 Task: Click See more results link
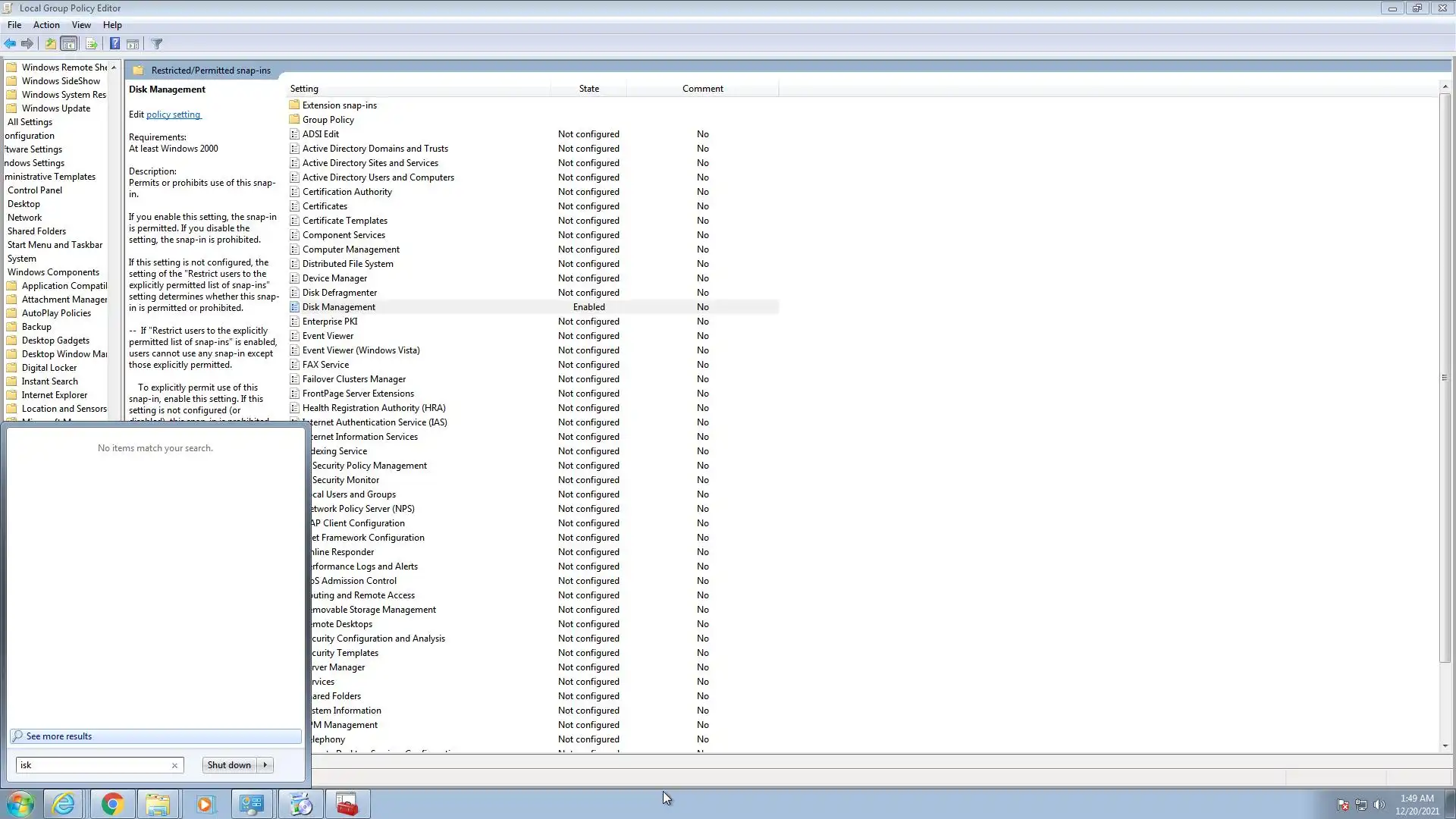tap(59, 736)
